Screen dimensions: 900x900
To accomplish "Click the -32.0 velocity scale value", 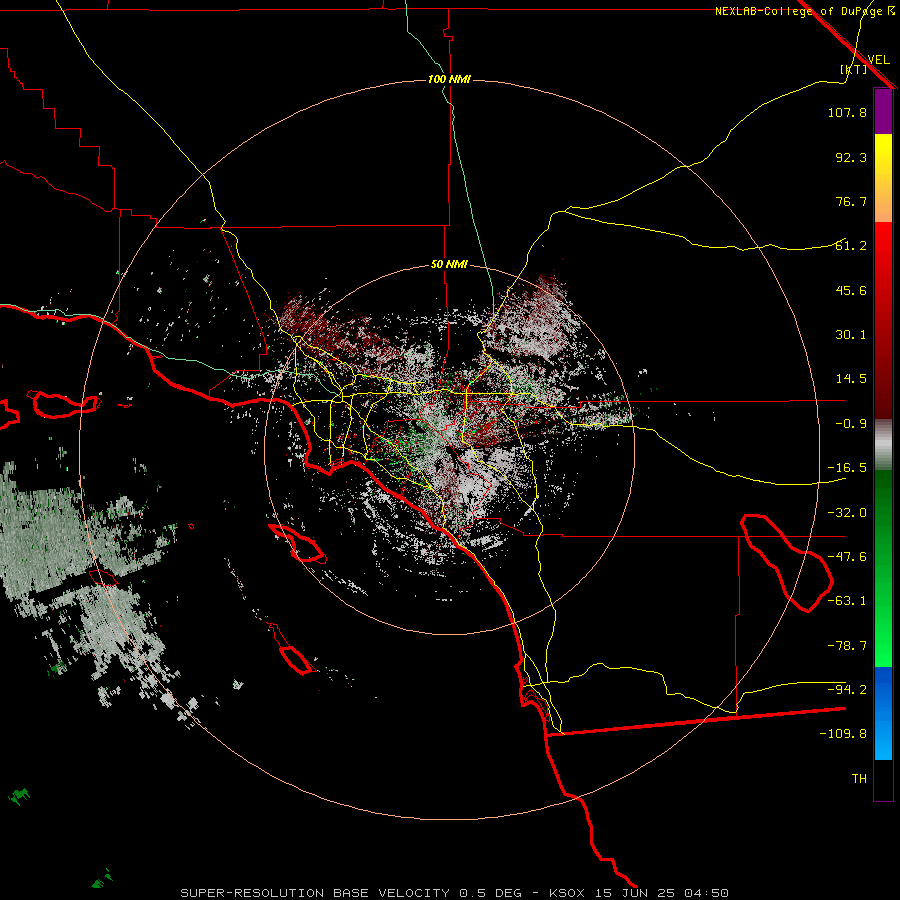I will click(847, 513).
